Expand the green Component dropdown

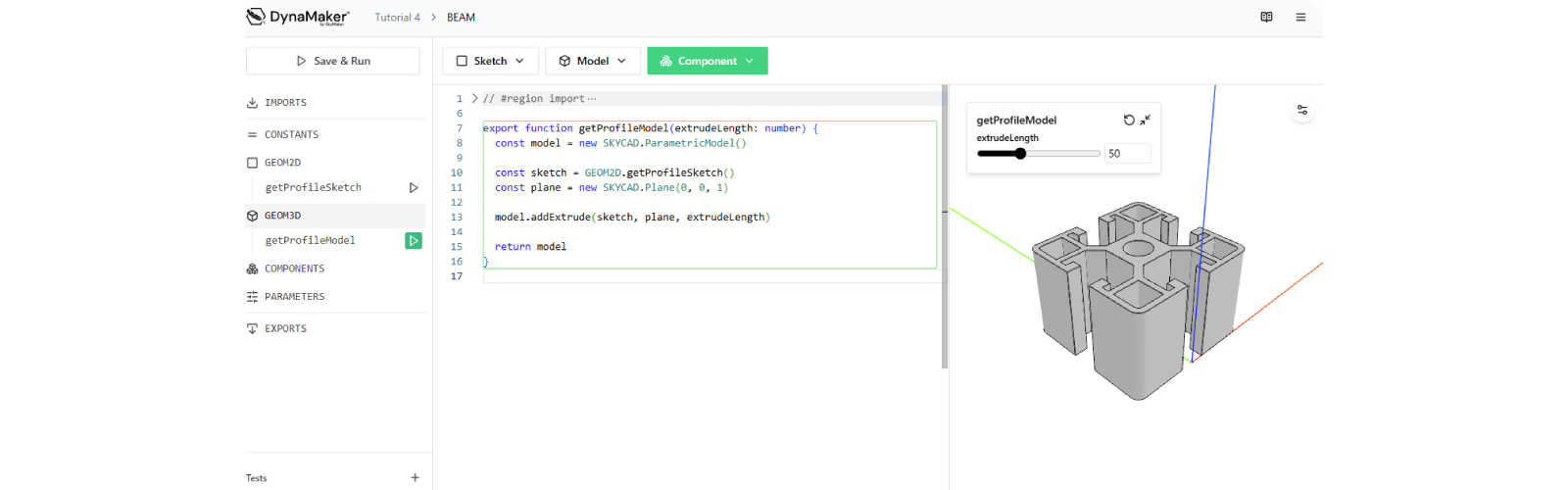[x=707, y=61]
